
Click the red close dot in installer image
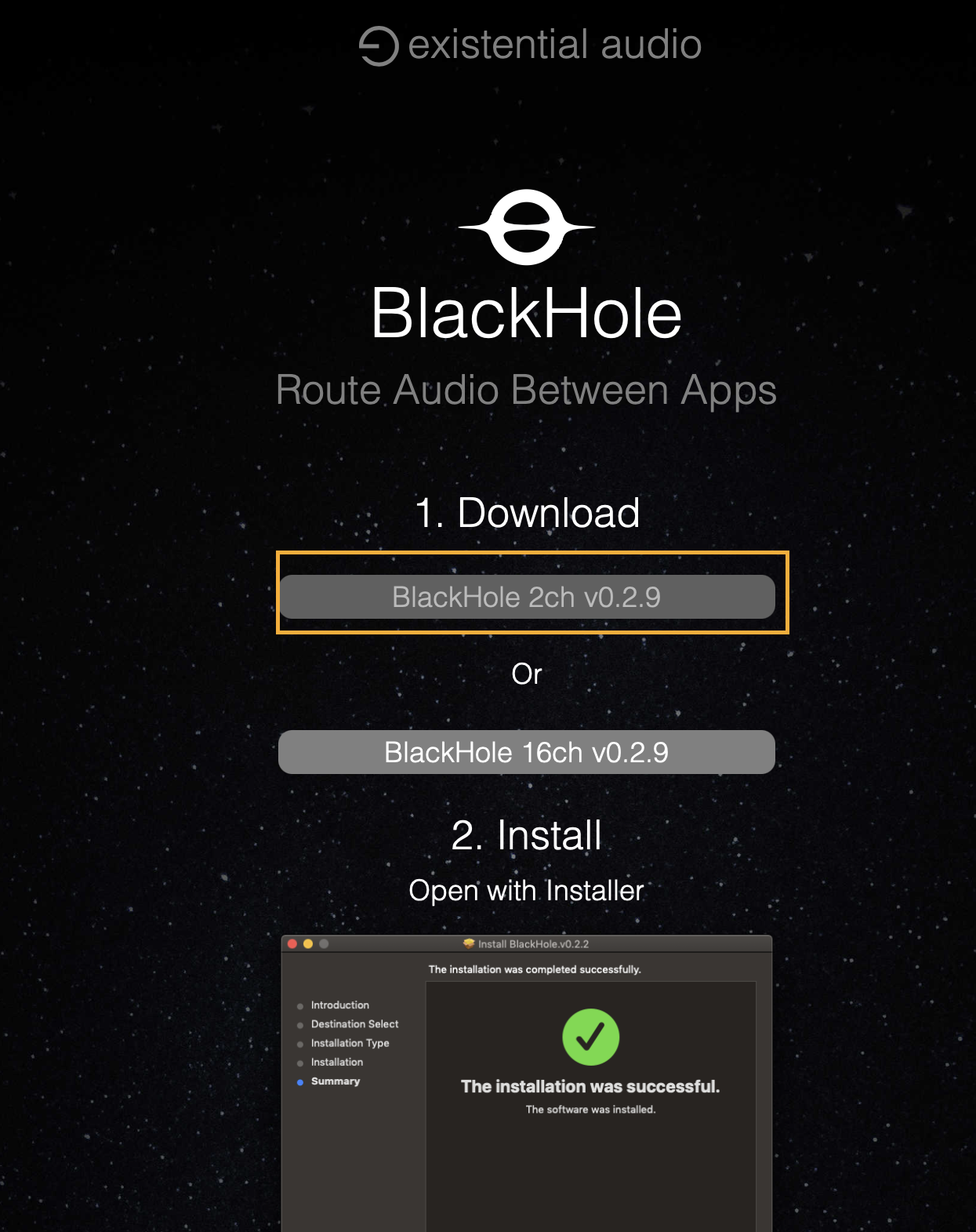tap(292, 944)
